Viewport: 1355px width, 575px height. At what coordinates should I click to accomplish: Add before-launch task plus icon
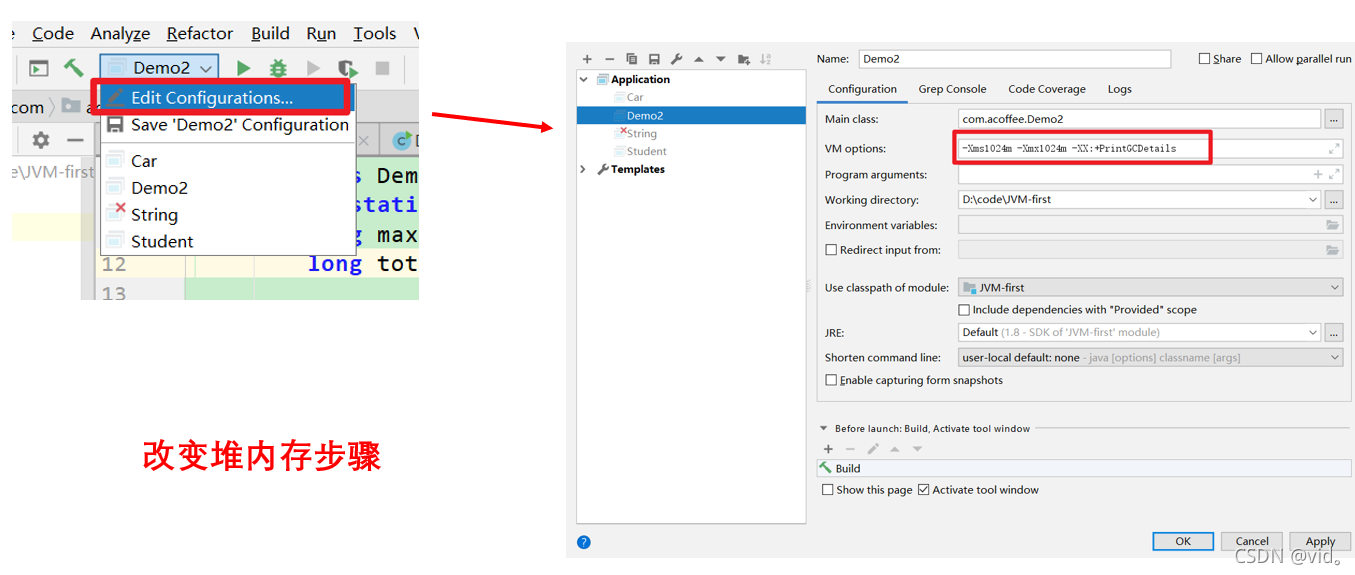point(828,449)
